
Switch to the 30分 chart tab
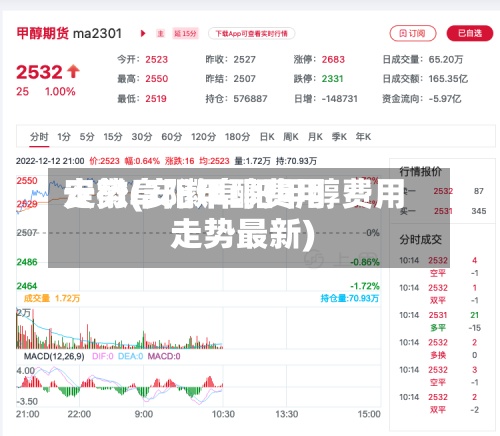[142, 137]
